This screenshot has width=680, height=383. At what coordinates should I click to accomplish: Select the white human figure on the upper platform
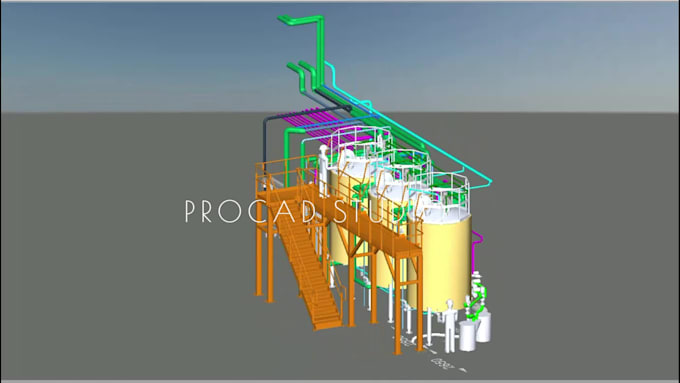coord(324,171)
